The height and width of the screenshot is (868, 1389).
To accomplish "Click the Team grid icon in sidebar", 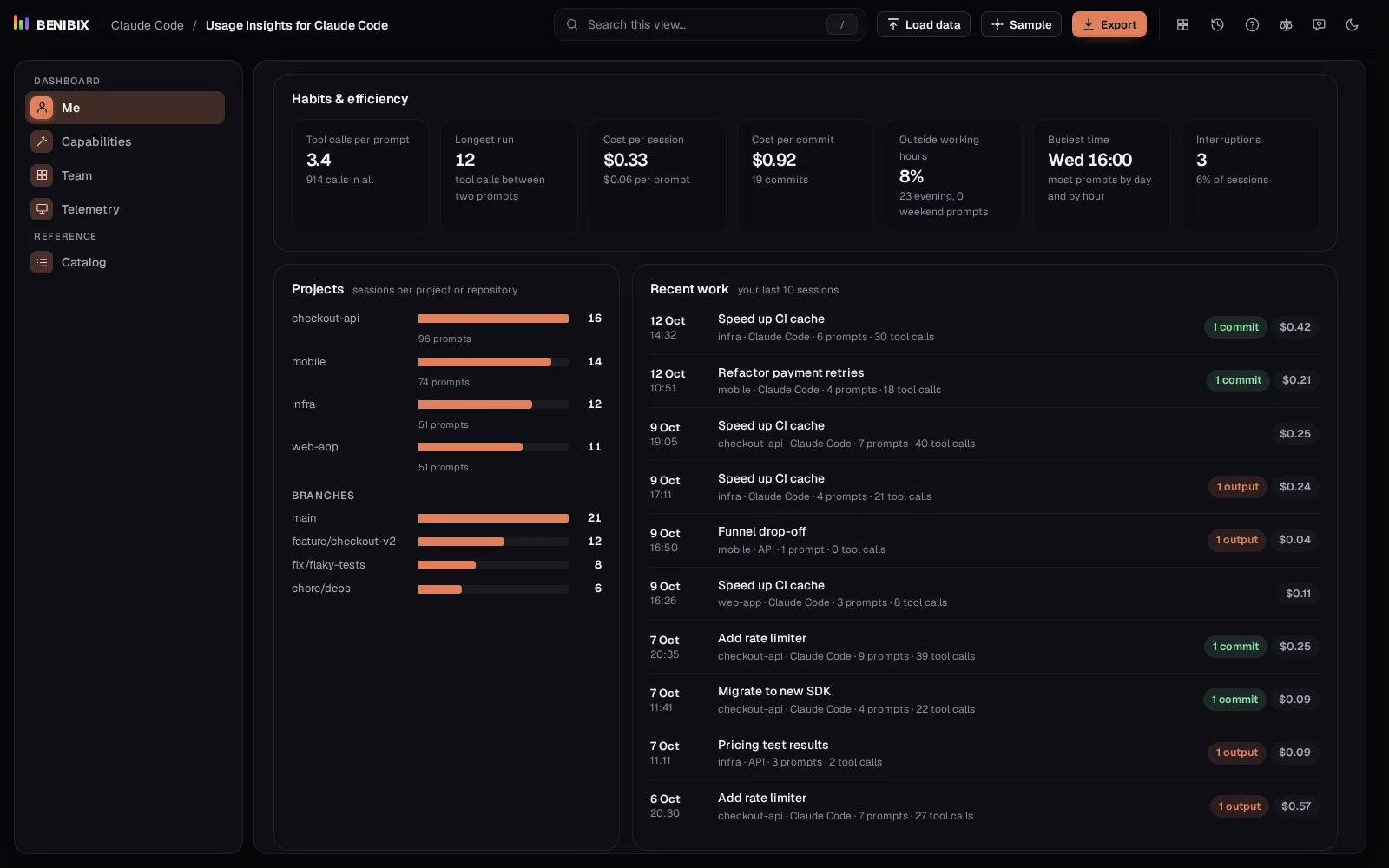I will [x=42, y=175].
